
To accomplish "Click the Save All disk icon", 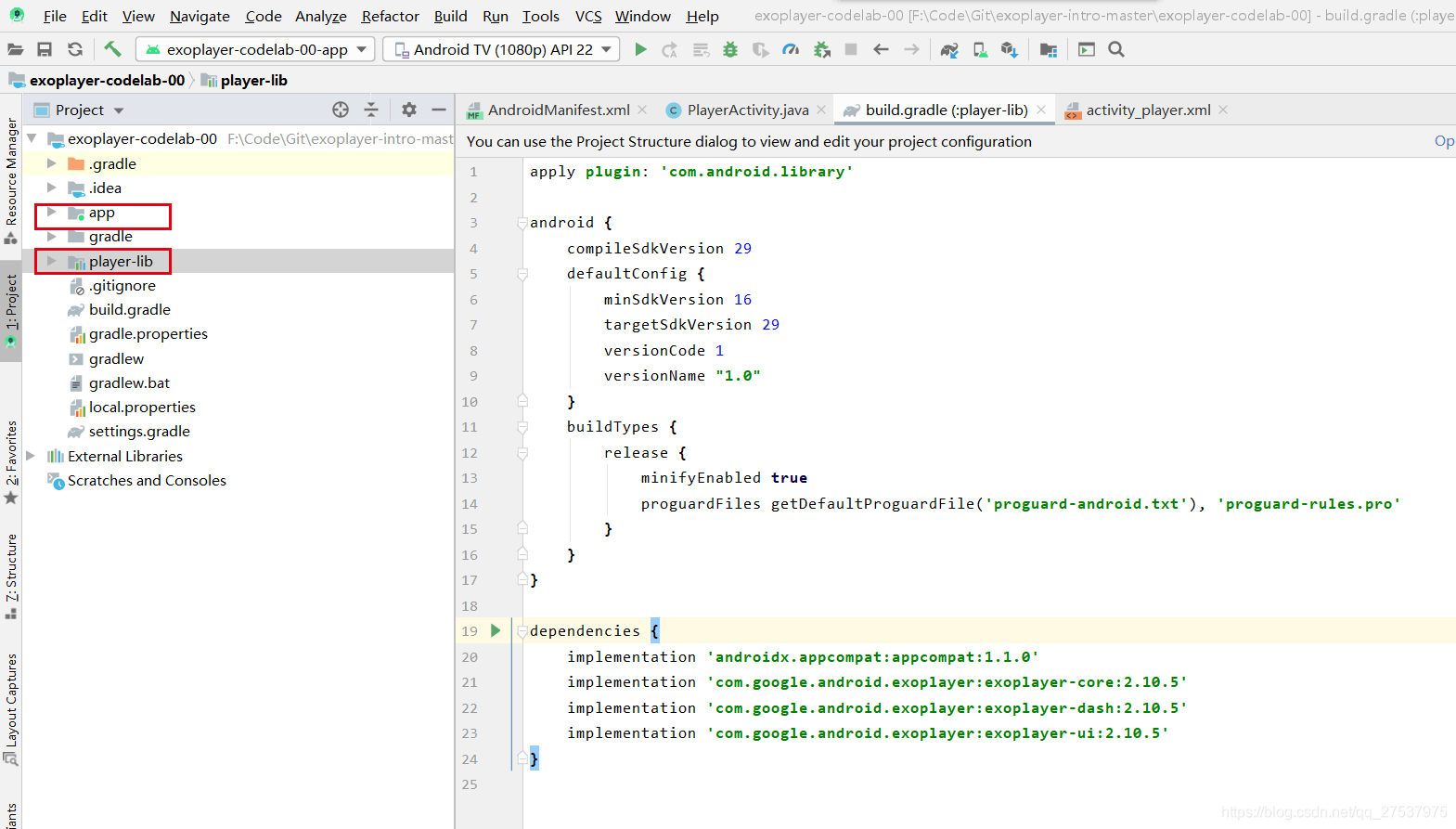I will click(45, 49).
